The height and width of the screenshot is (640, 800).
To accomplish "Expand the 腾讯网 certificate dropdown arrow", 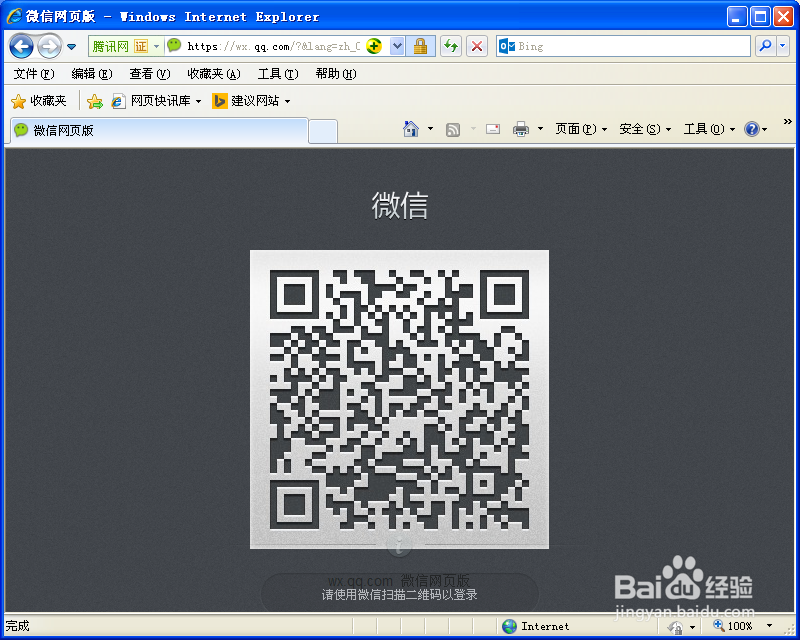I will point(157,46).
